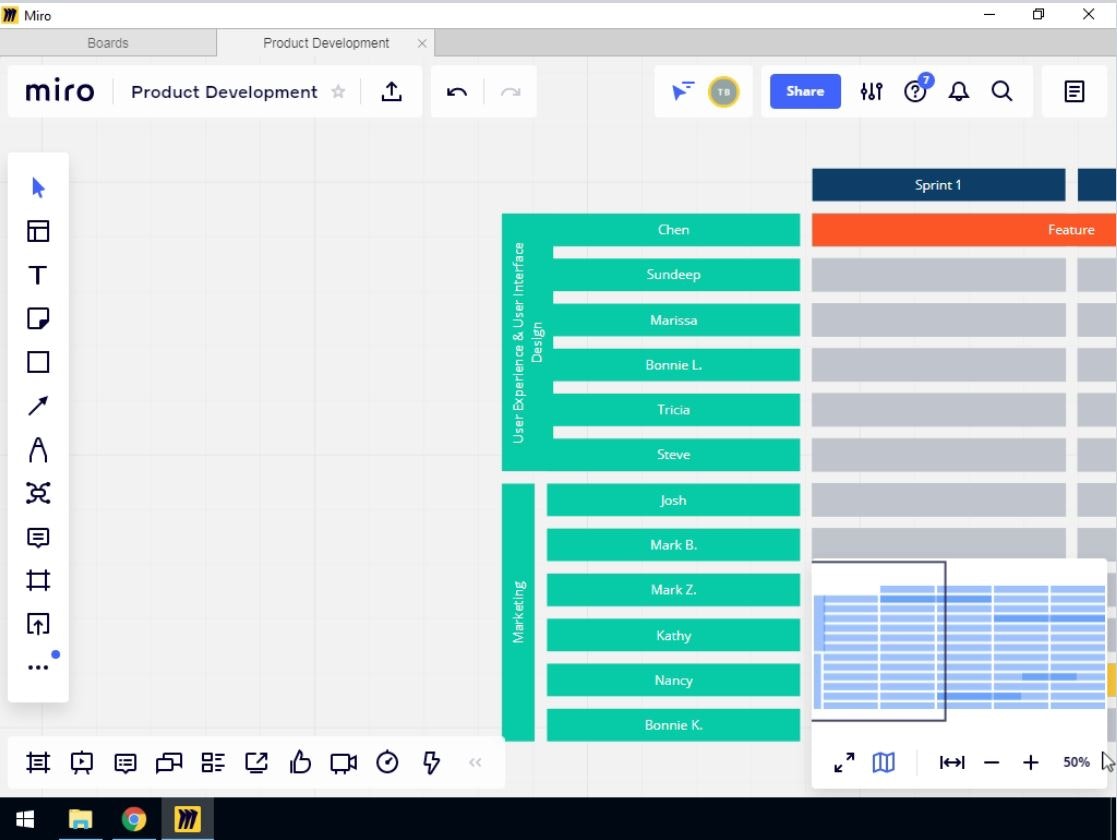Select the Marketing group label

pyautogui.click(x=519, y=612)
